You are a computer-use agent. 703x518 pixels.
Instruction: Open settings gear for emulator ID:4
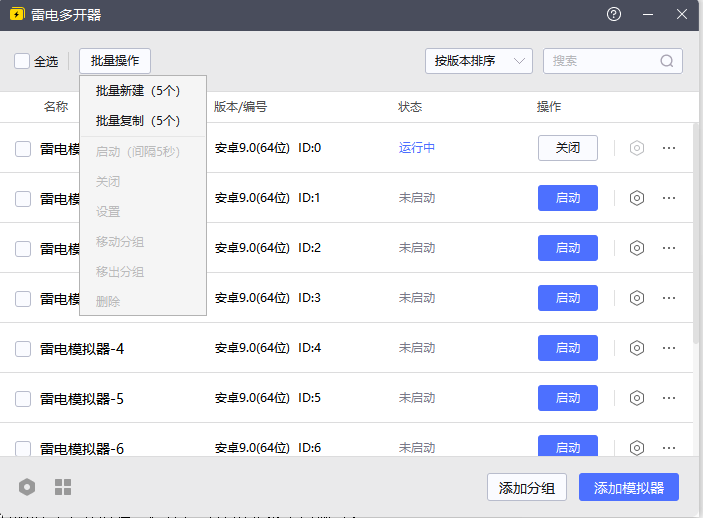[636, 348]
